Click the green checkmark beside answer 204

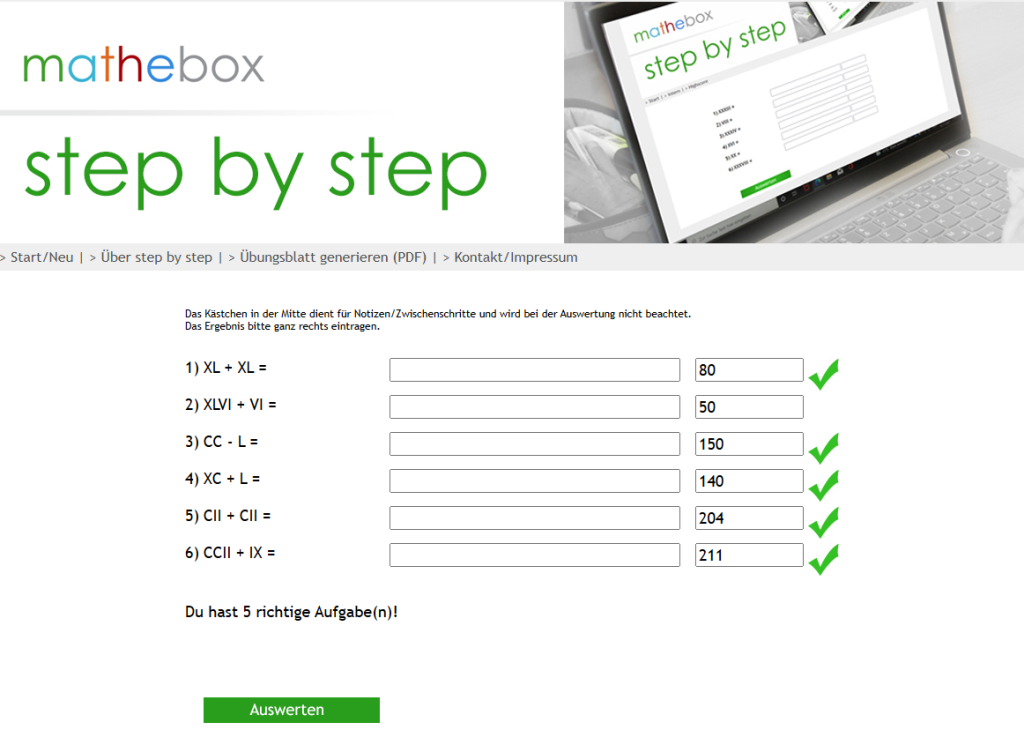[823, 522]
